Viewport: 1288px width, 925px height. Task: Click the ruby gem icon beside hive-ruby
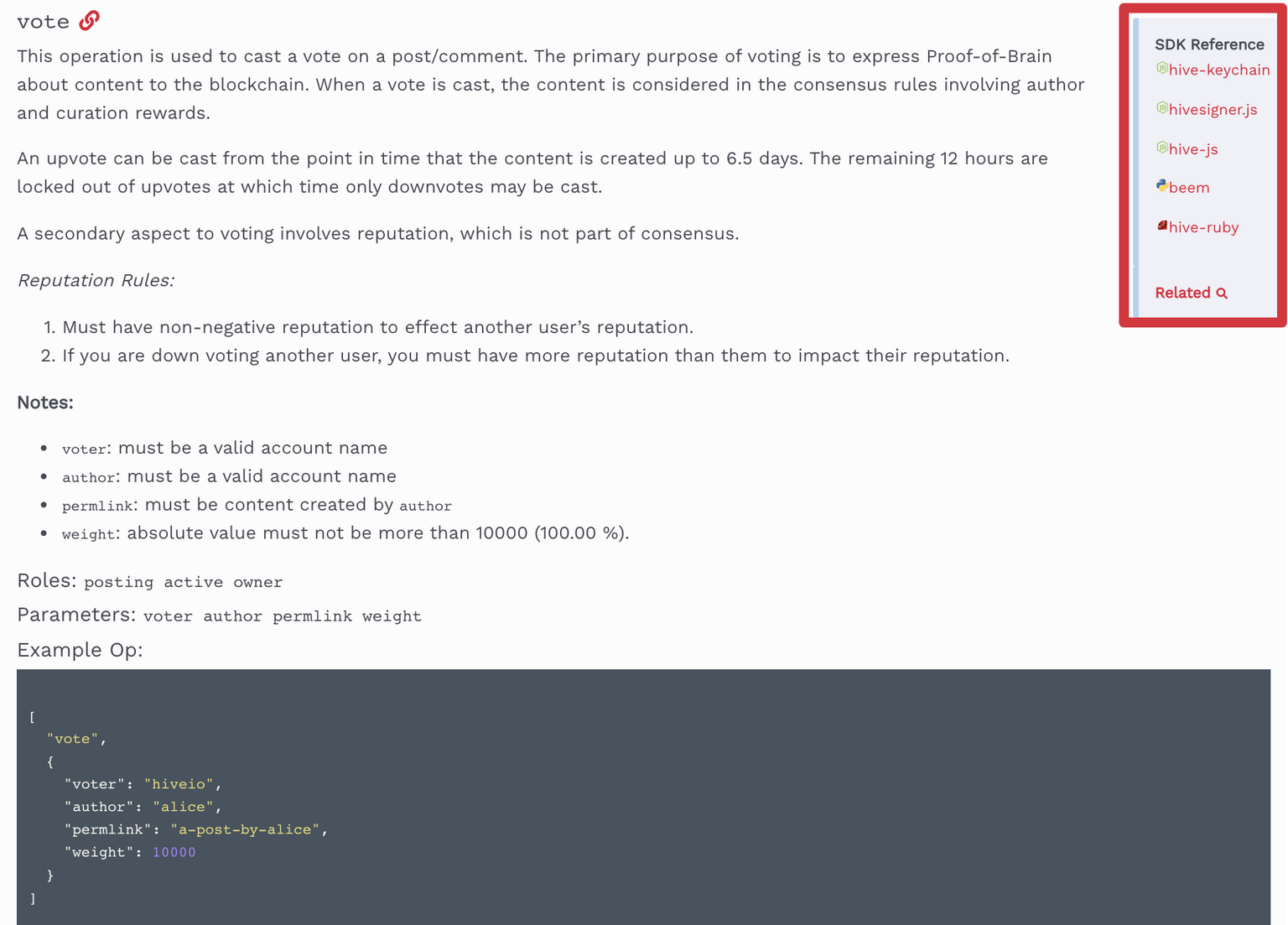click(1161, 226)
